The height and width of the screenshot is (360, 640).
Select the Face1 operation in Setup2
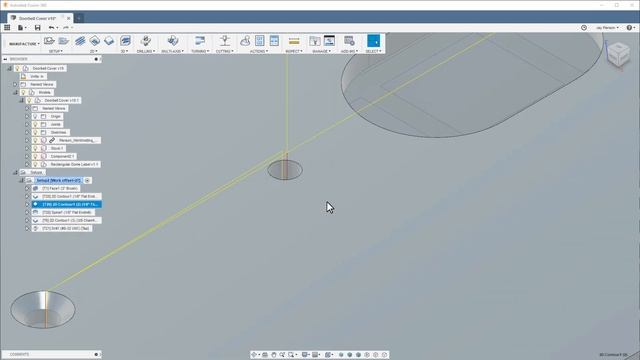(x=56, y=189)
